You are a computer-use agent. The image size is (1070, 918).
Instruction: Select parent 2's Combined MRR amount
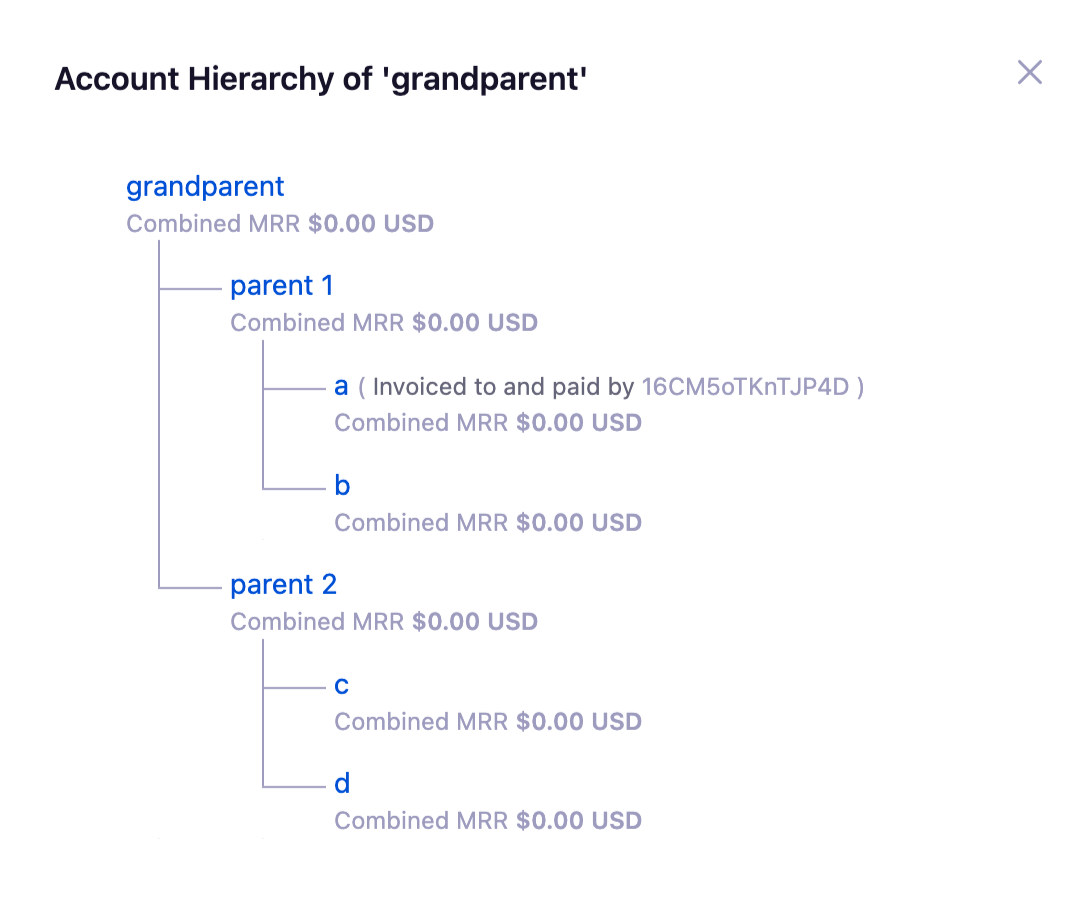click(475, 622)
